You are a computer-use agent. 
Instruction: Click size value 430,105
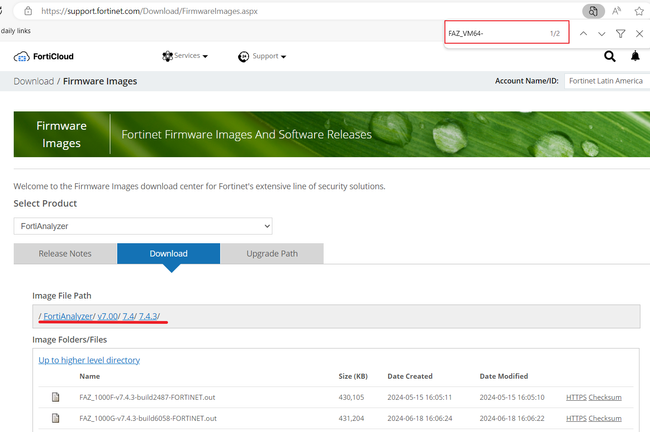(351, 397)
